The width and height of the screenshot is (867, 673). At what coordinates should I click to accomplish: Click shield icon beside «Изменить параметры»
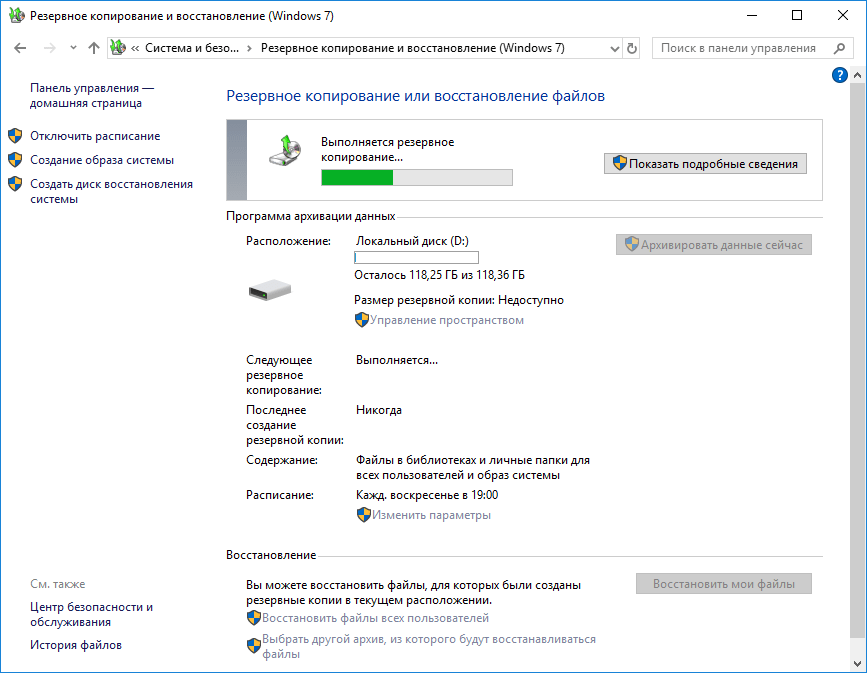(363, 515)
